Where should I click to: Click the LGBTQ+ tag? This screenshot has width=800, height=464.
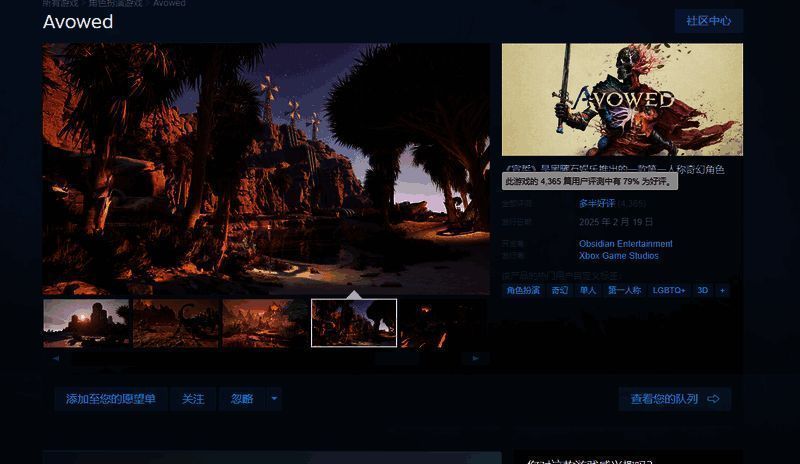pyautogui.click(x=669, y=290)
